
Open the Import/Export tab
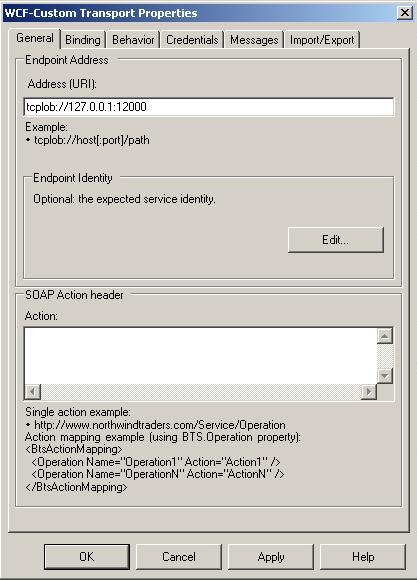322,40
